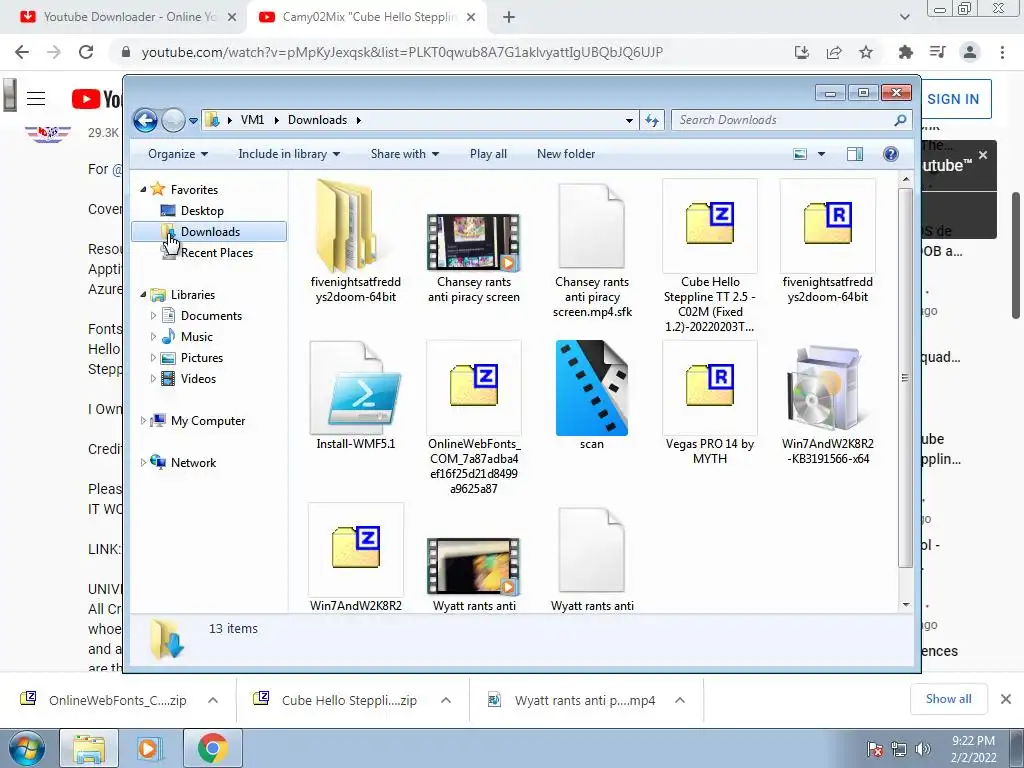Select the Cube Hello Steppline TT zip archive
This screenshot has width=1024, height=768.
pyautogui.click(x=710, y=225)
